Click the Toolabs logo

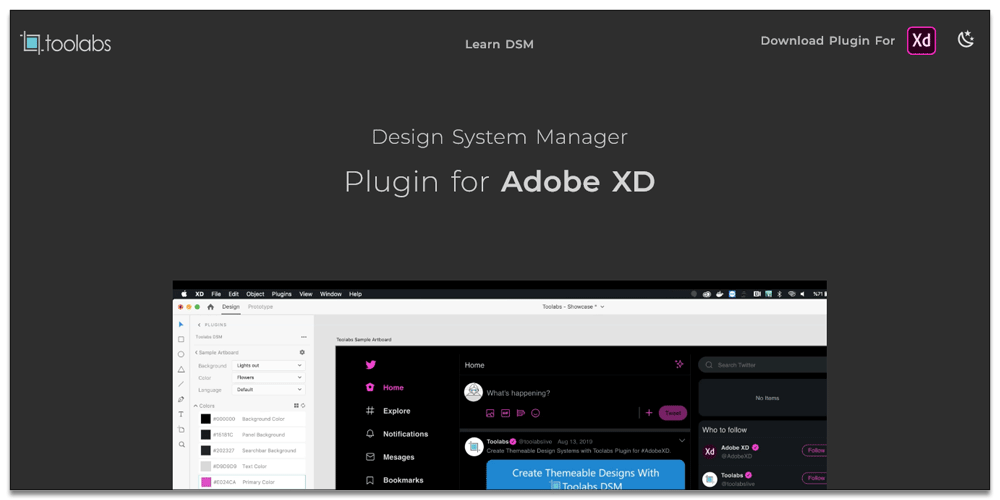point(66,42)
